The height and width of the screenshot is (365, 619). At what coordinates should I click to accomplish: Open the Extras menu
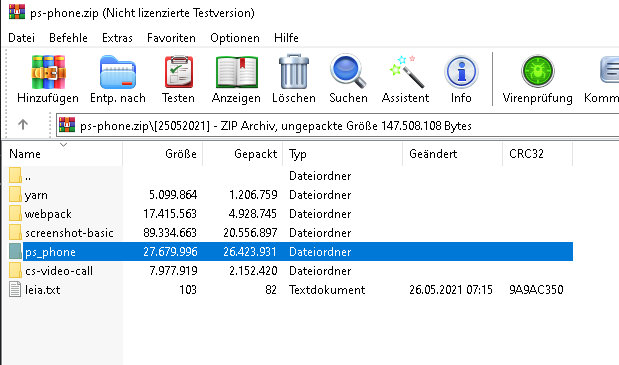pyautogui.click(x=117, y=38)
